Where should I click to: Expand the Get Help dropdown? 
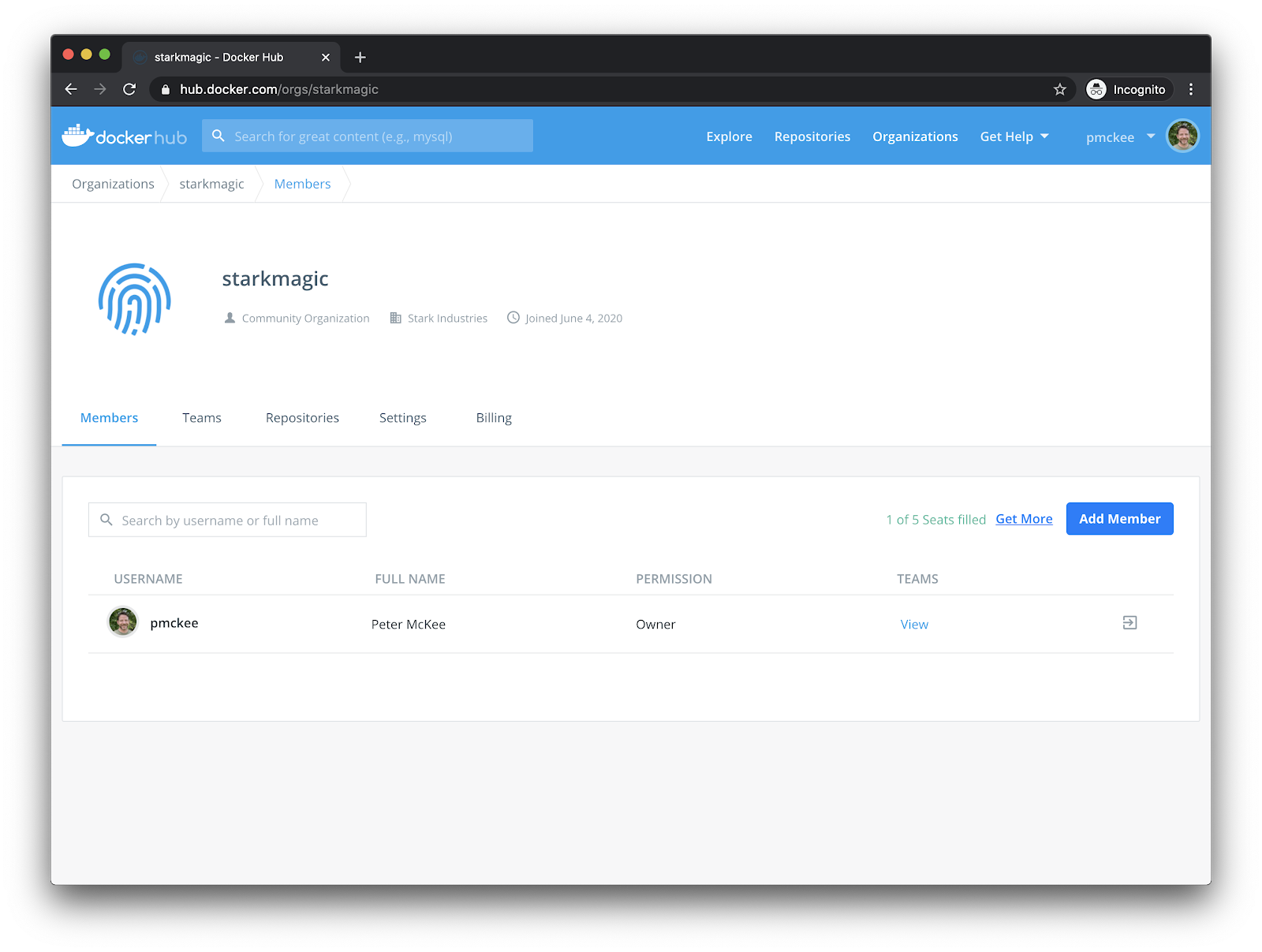pos(1014,136)
